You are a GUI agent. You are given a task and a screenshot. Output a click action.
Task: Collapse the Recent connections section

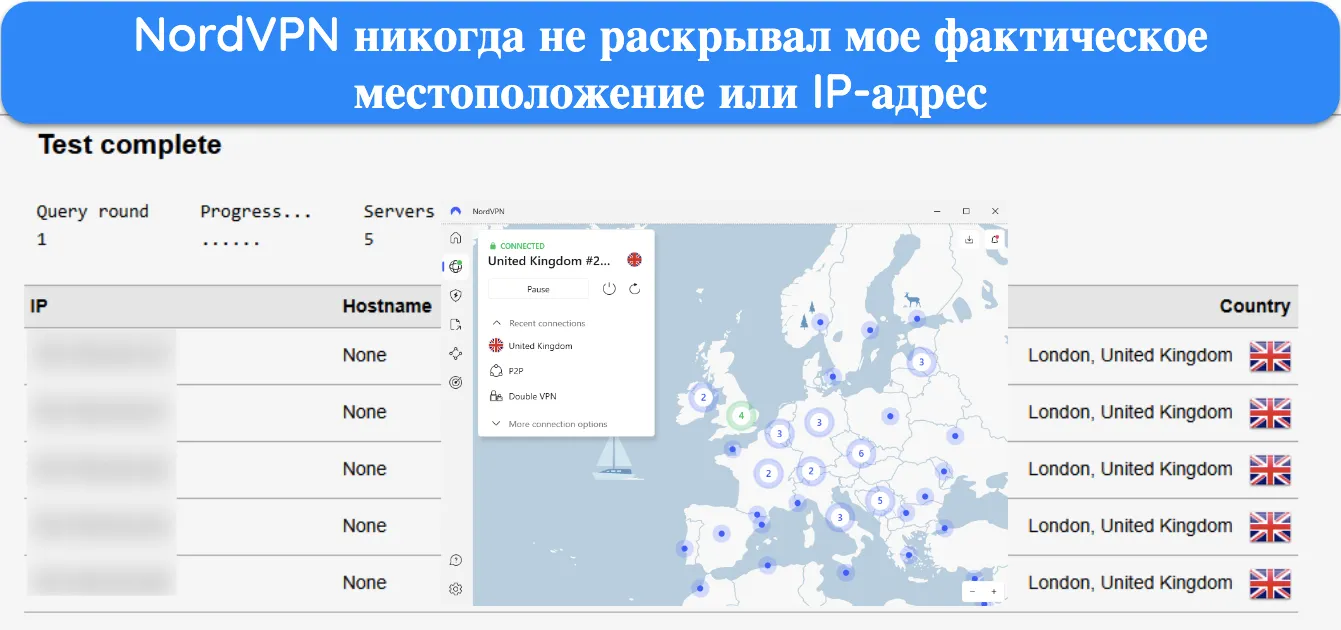(x=538, y=323)
